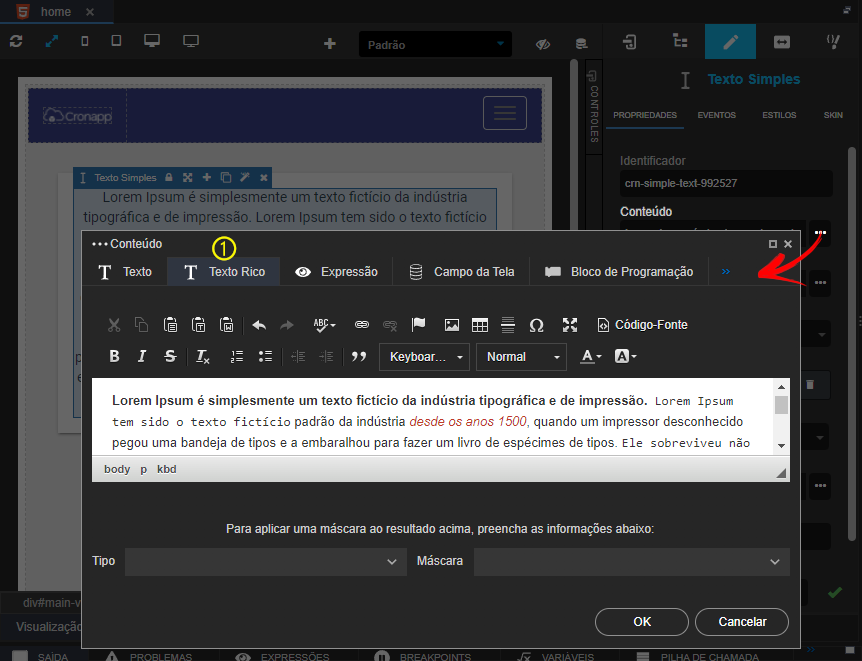Remove formatting with the Tx icon
Viewport: 862px width, 661px height.
click(x=203, y=357)
